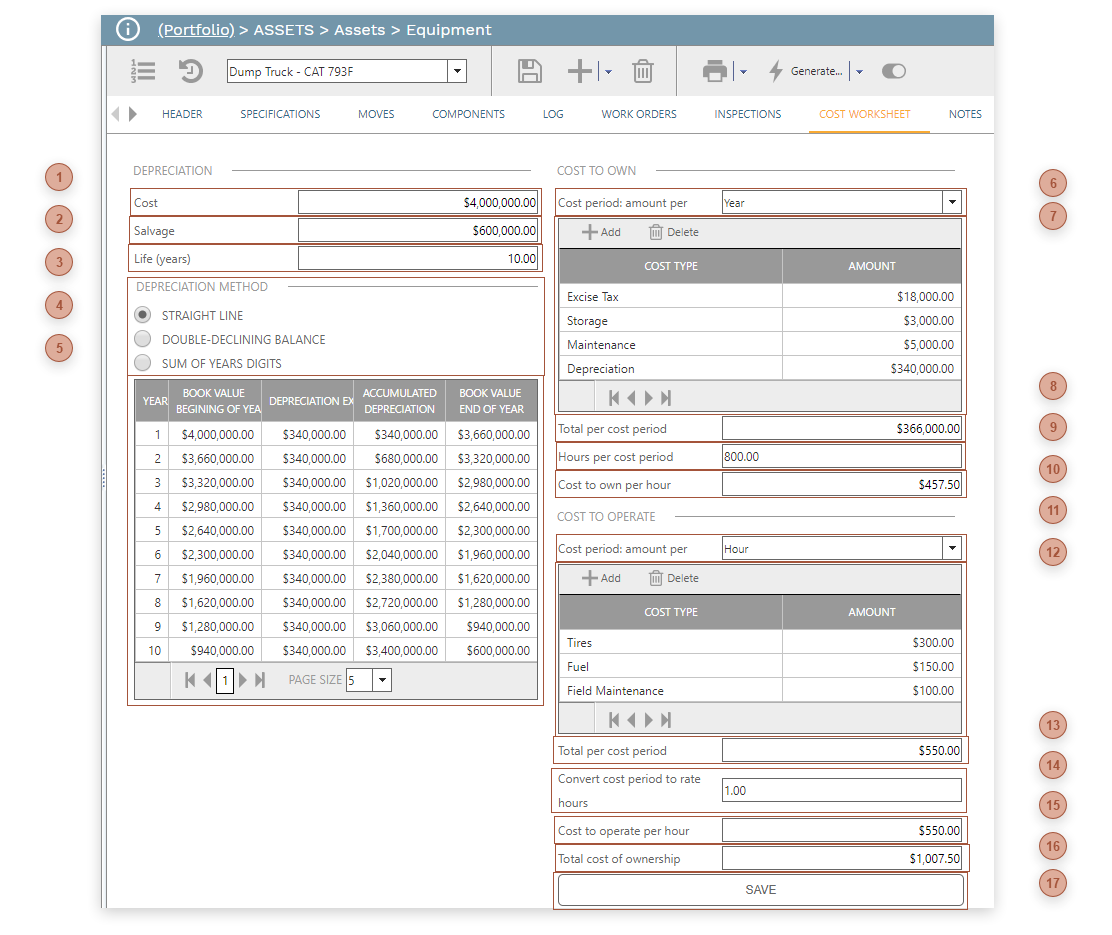The image size is (1112, 935).
Task: Toggle the switch at the toolbar's right end
Action: click(x=893, y=71)
